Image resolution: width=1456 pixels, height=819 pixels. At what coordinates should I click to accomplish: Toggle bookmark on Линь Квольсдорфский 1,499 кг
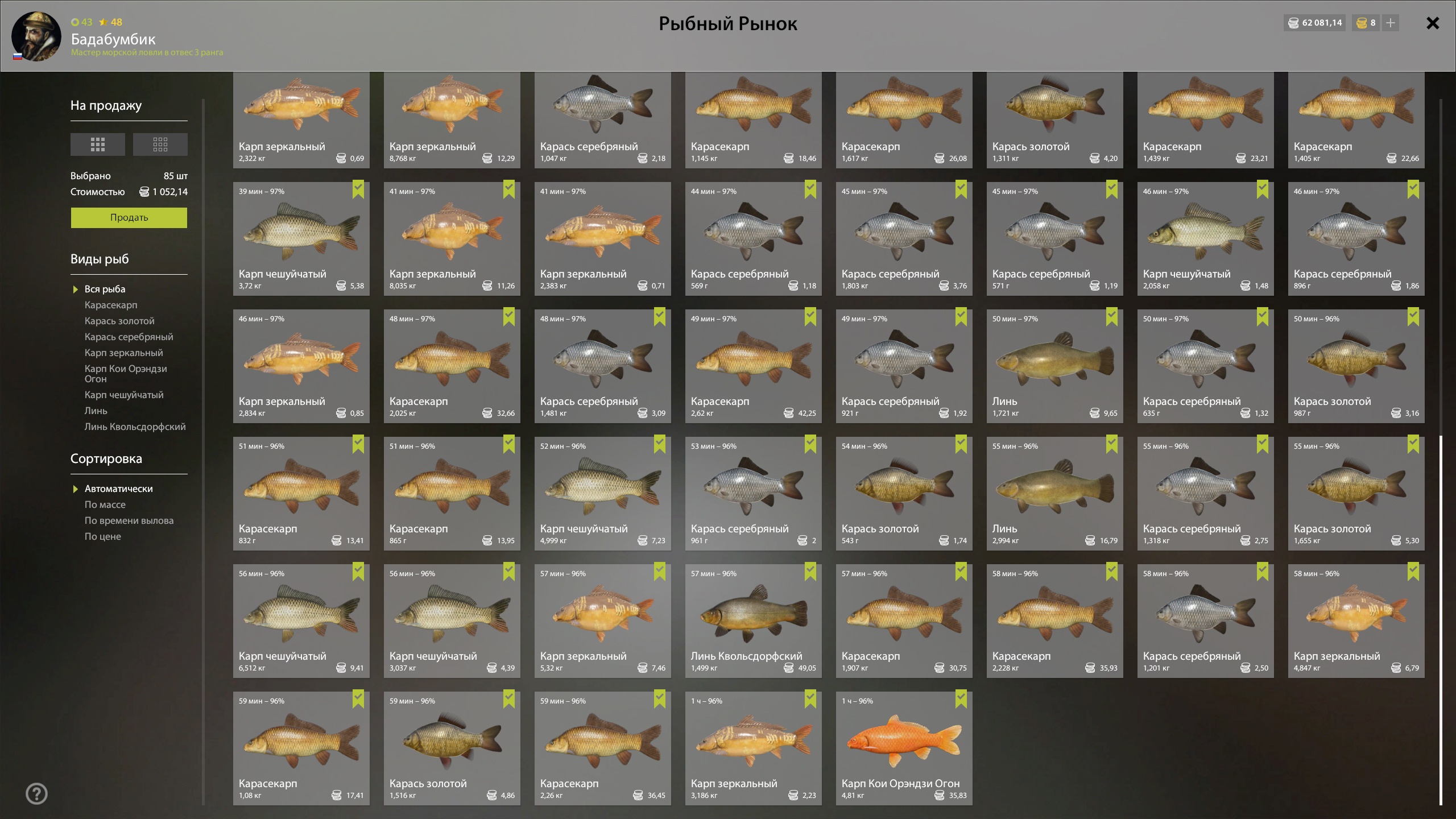tap(810, 572)
